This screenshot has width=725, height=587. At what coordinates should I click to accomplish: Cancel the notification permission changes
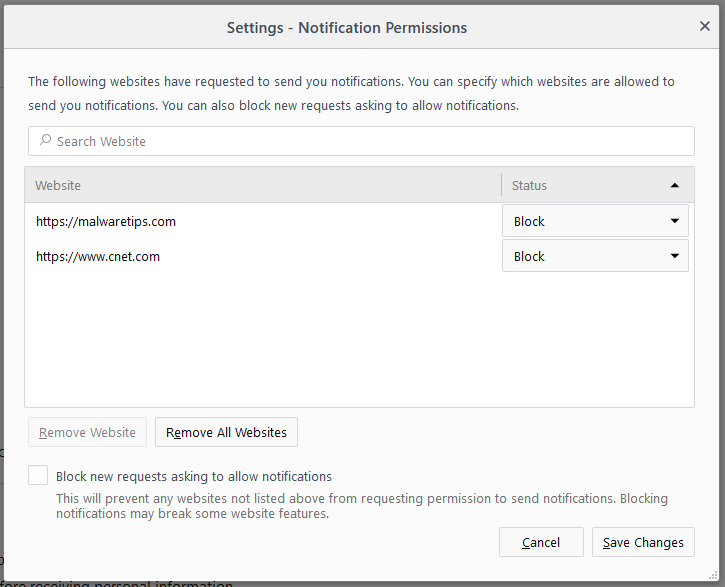click(541, 542)
